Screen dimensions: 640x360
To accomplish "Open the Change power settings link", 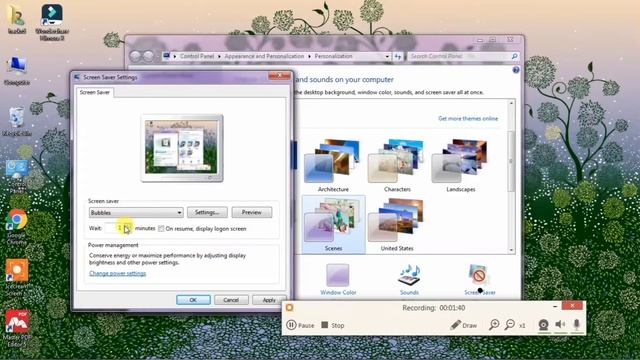I will 118,273.
